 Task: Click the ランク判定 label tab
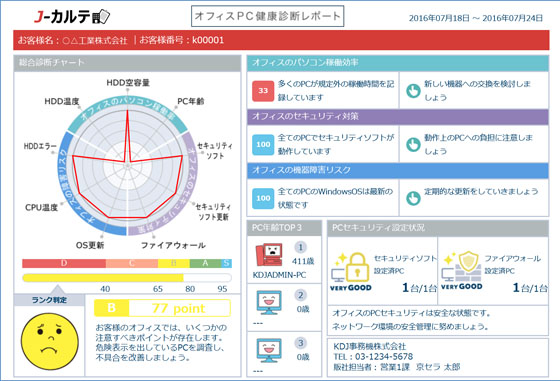(49, 300)
